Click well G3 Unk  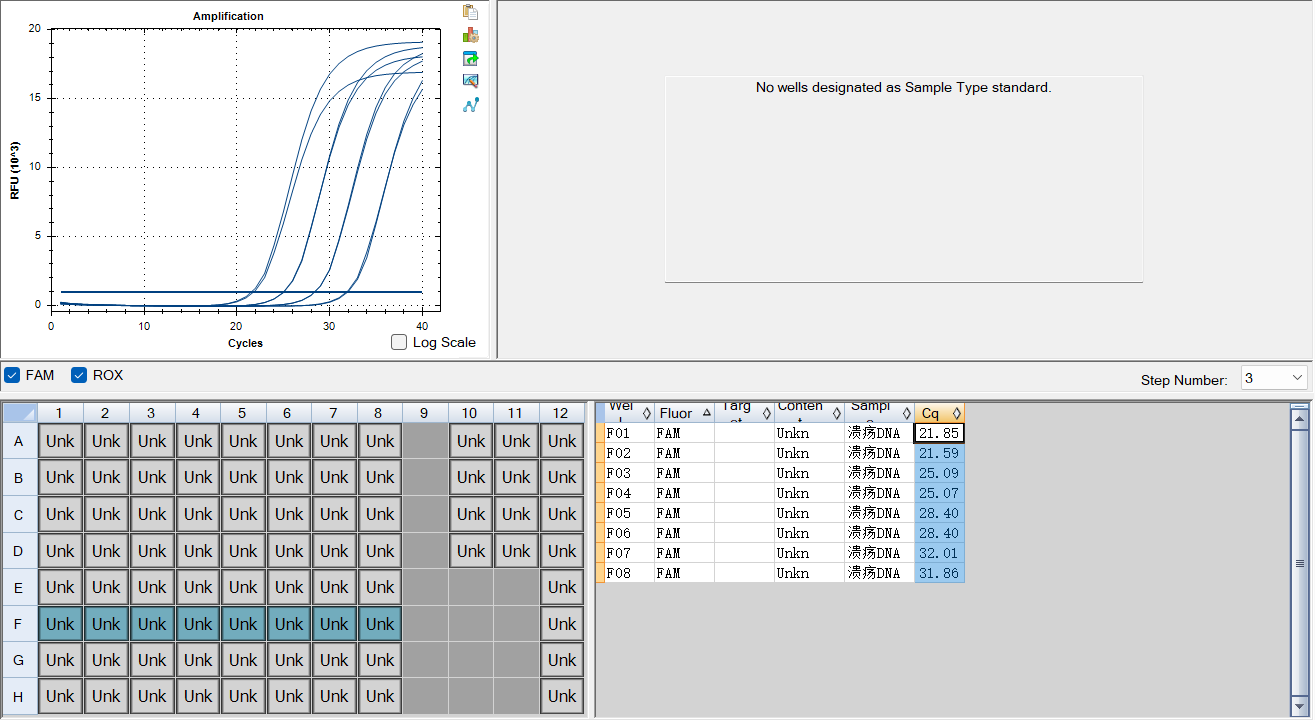point(152,660)
